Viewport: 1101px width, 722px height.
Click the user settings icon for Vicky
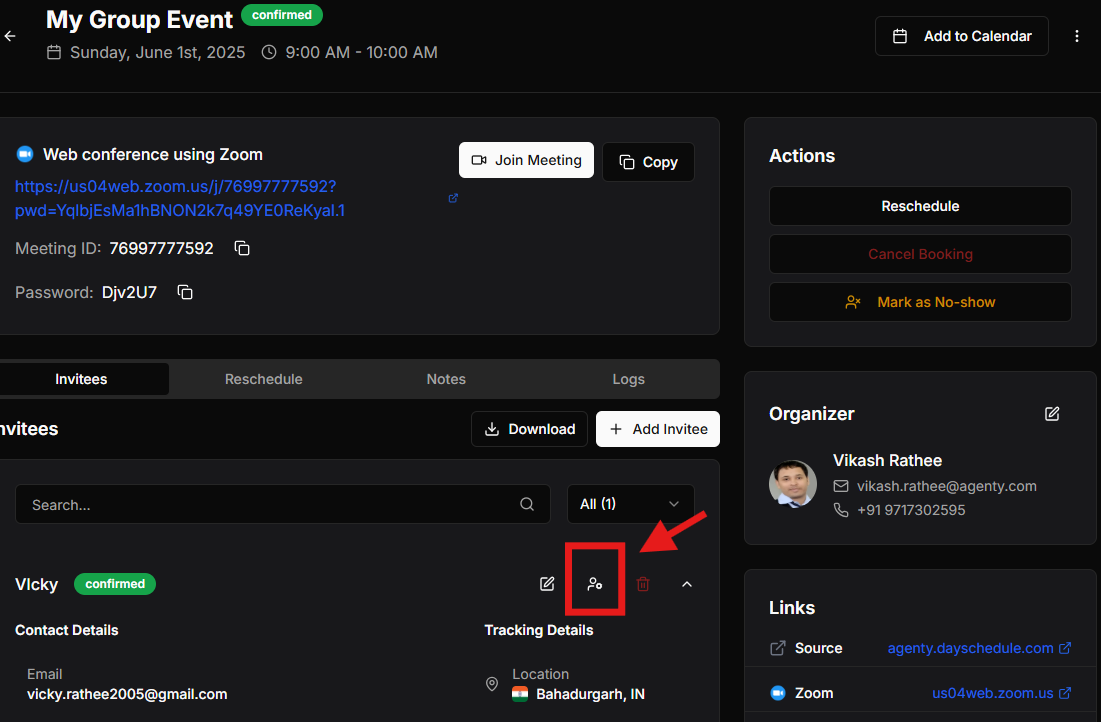click(595, 584)
